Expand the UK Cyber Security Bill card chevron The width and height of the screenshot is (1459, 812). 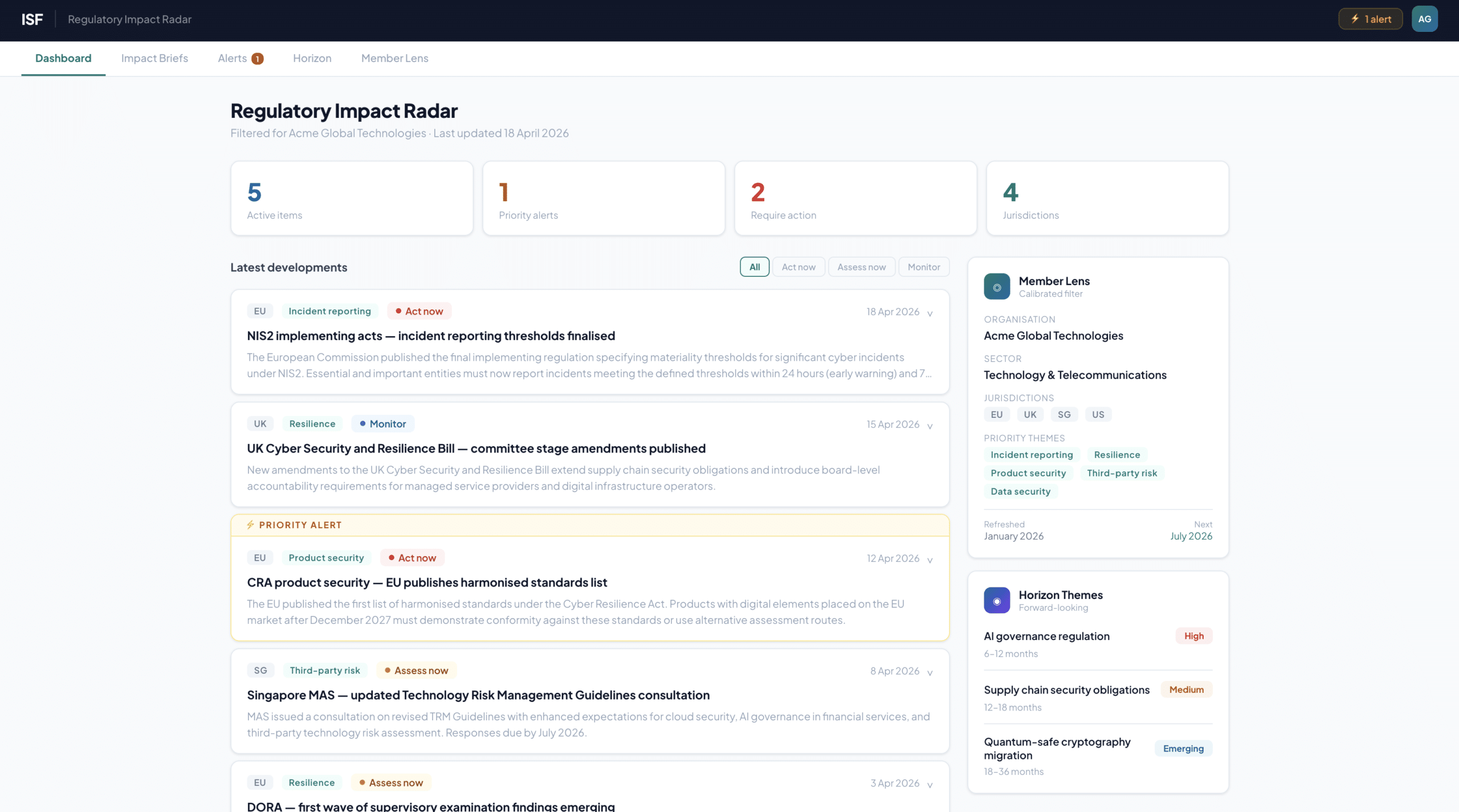coord(930,426)
